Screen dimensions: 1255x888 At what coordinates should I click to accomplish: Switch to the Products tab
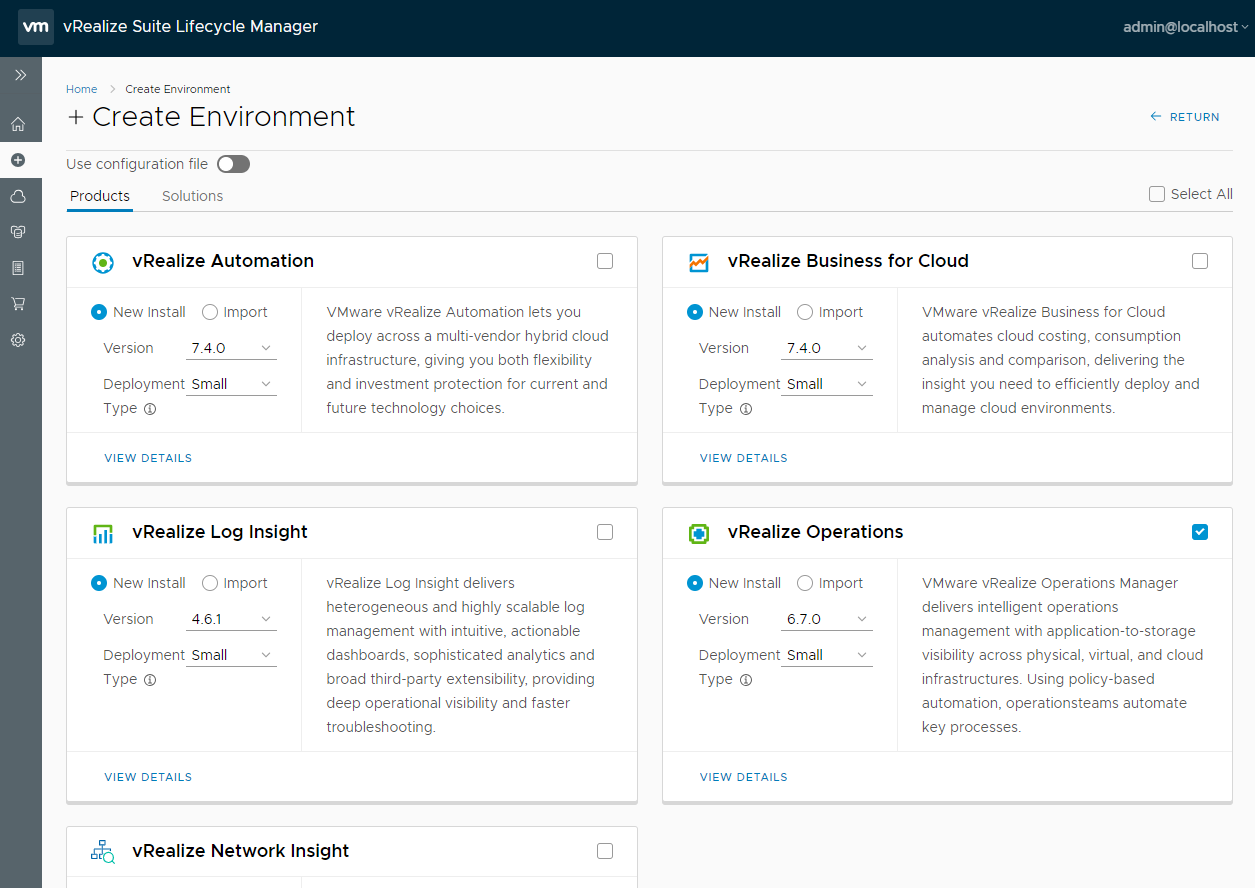(100, 196)
